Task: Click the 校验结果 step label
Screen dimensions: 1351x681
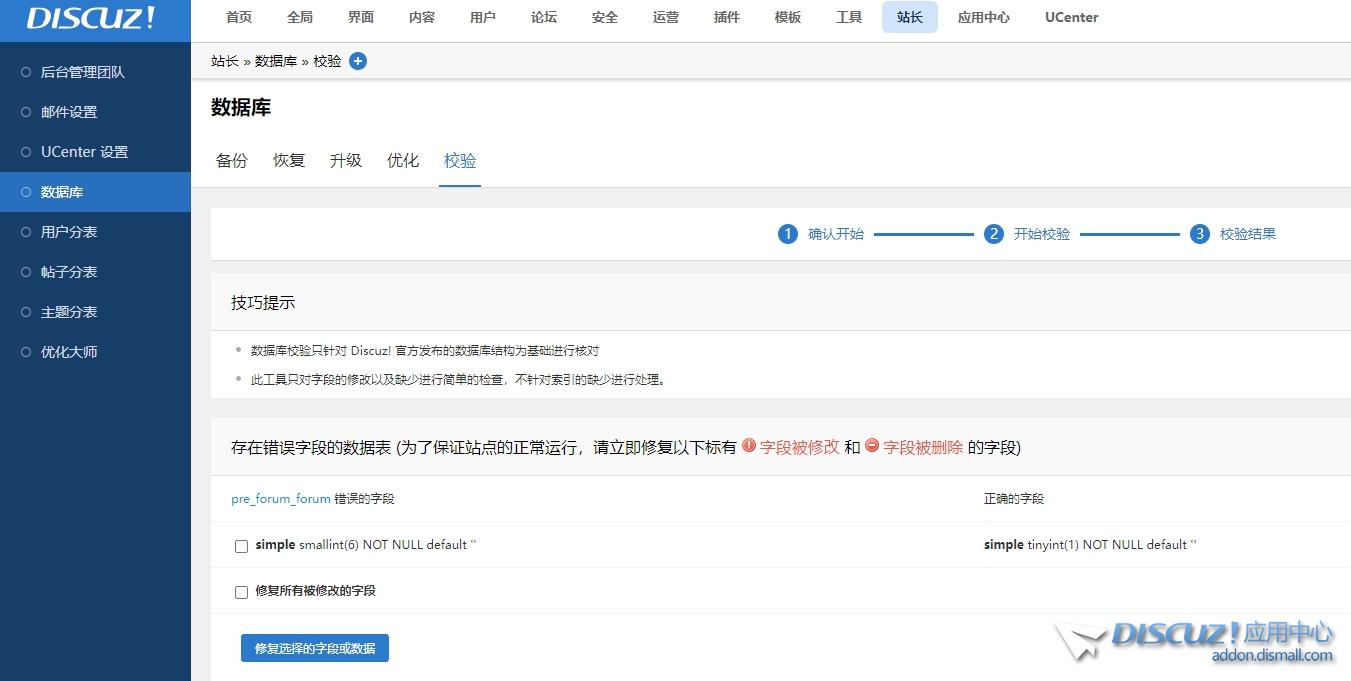Action: coord(1248,234)
